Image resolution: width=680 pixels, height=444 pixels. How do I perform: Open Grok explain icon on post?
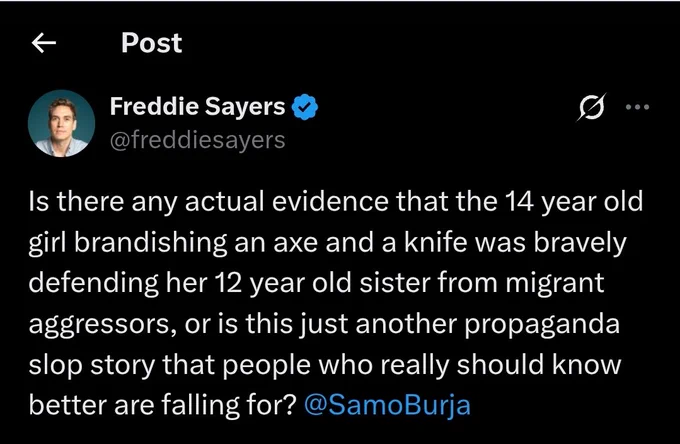591,107
